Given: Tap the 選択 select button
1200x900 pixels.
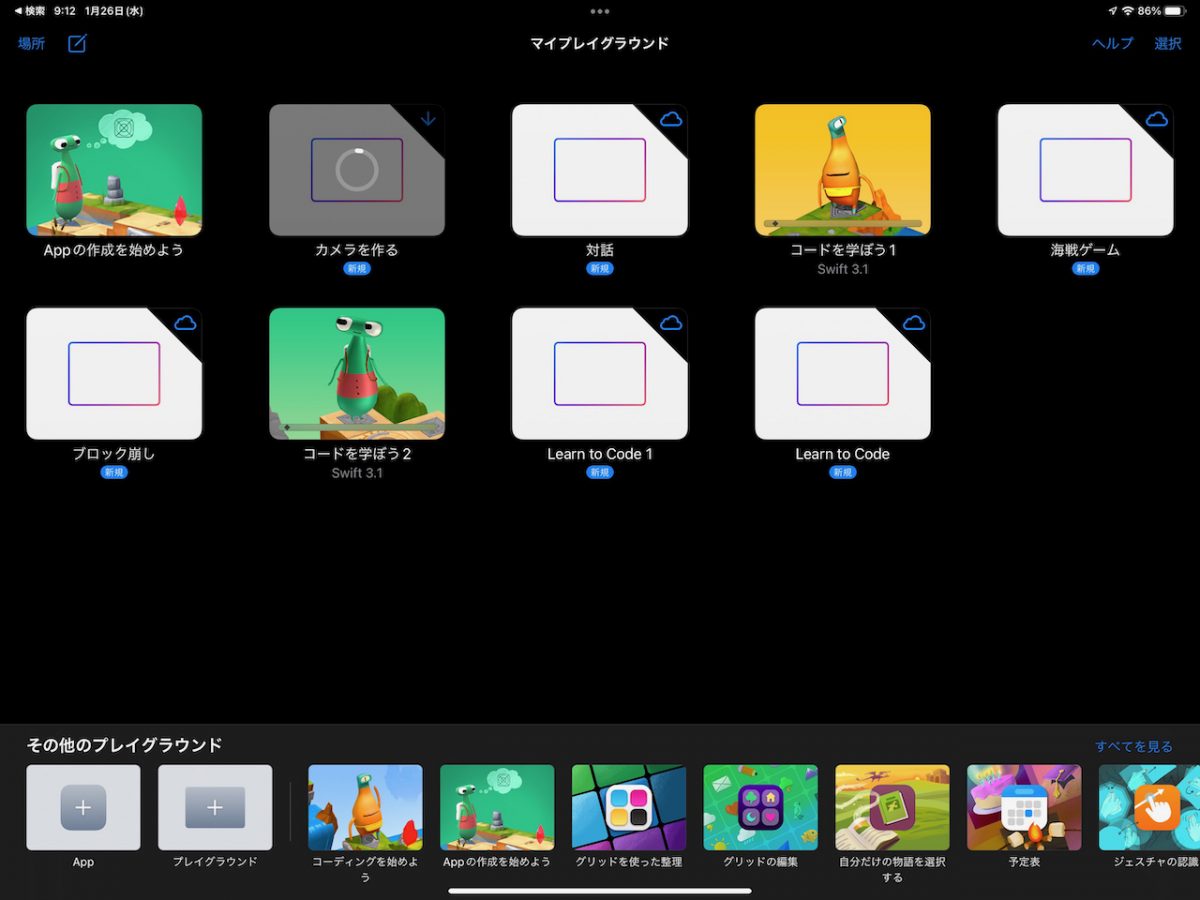Looking at the screenshot, I should point(1168,44).
